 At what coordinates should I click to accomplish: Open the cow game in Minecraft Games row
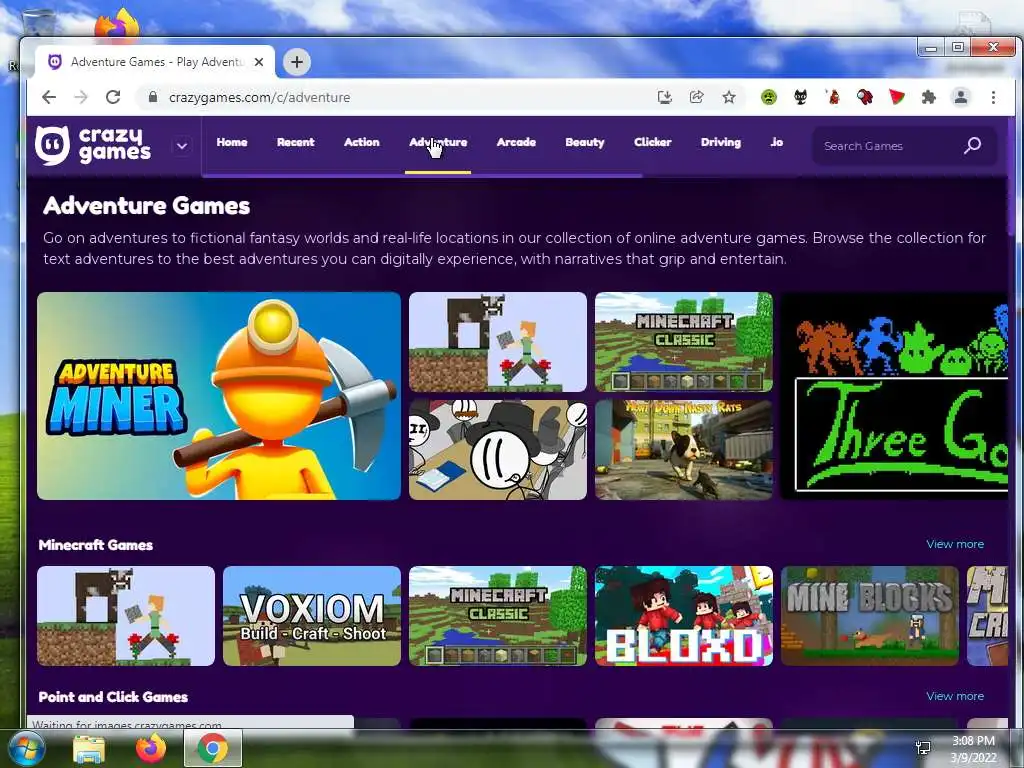click(126, 616)
